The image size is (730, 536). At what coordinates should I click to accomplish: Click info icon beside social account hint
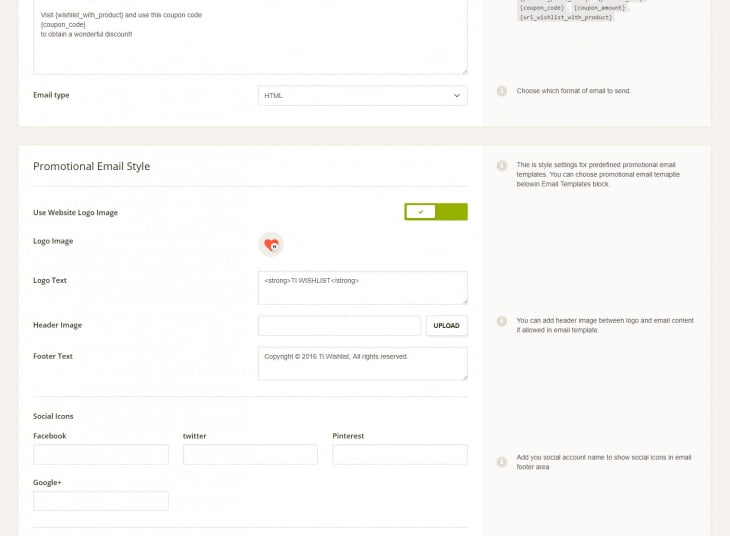[501, 461]
